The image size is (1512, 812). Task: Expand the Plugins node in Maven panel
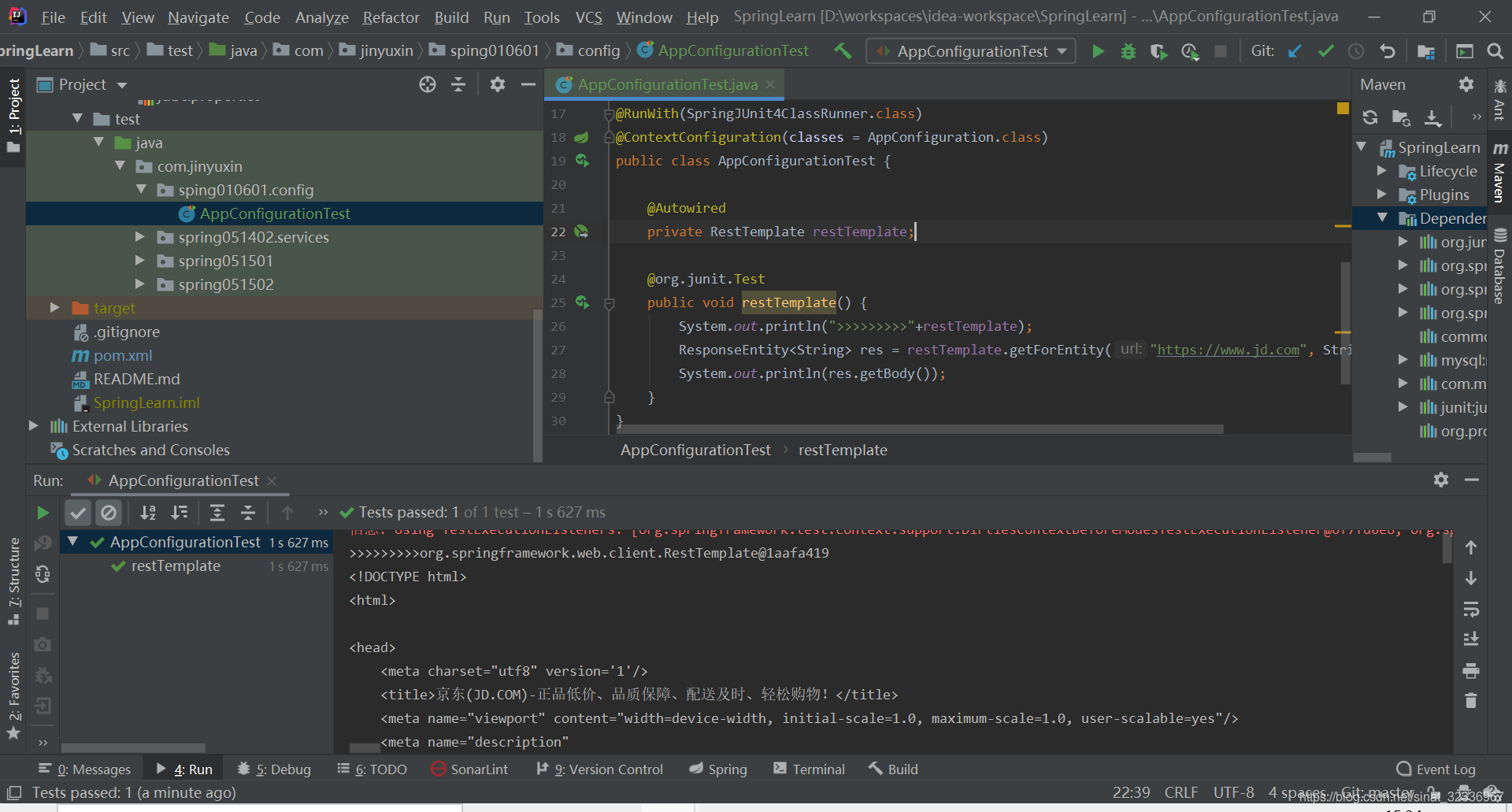point(1382,195)
